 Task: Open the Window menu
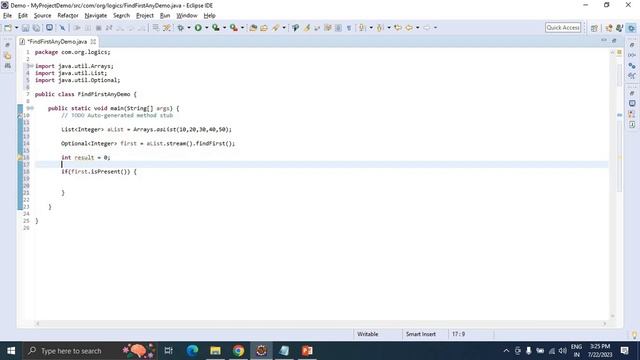click(187, 16)
